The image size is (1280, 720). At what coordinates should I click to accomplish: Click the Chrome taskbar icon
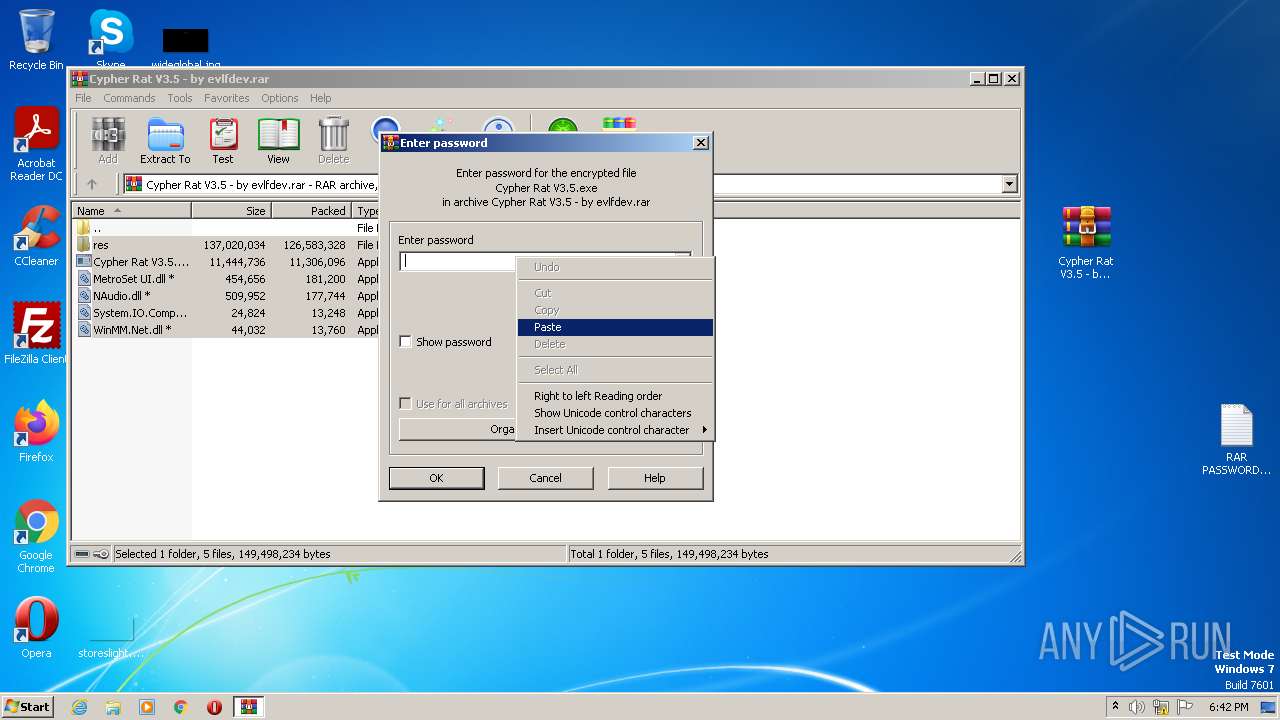[181, 707]
